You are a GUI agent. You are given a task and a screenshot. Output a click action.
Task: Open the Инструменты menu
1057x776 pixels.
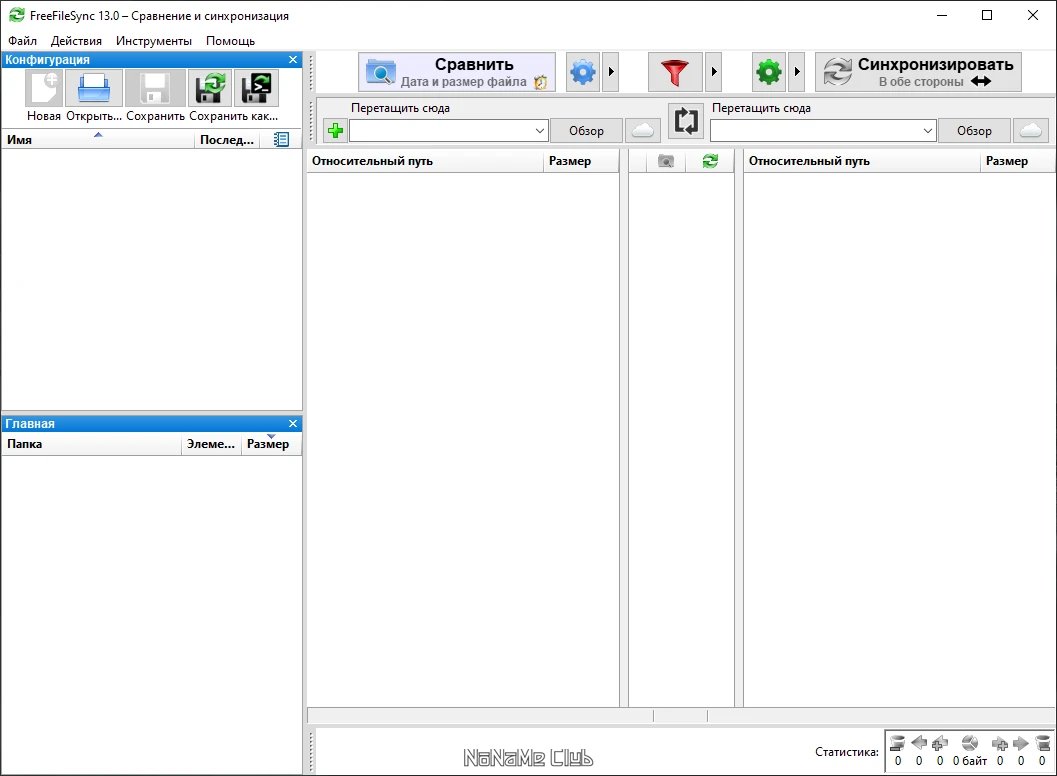(154, 41)
